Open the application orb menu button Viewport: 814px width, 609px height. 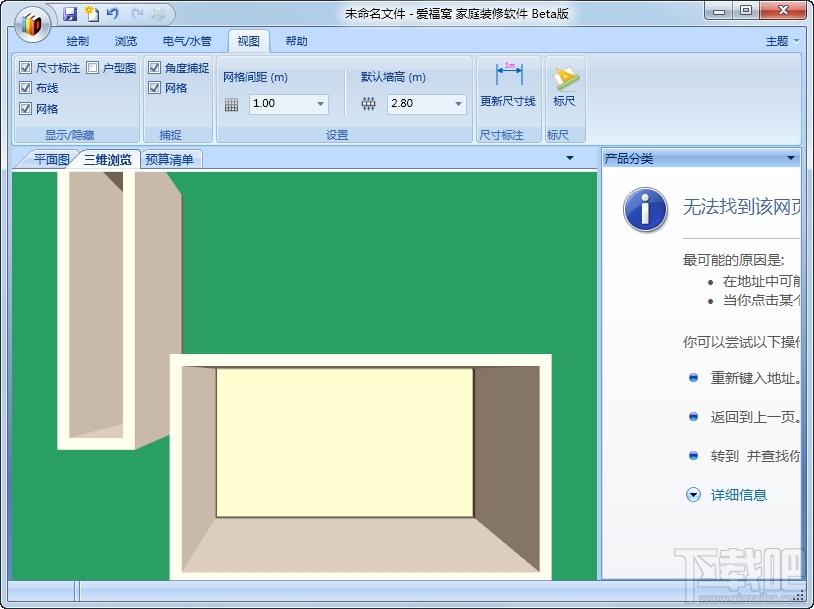tap(32, 24)
